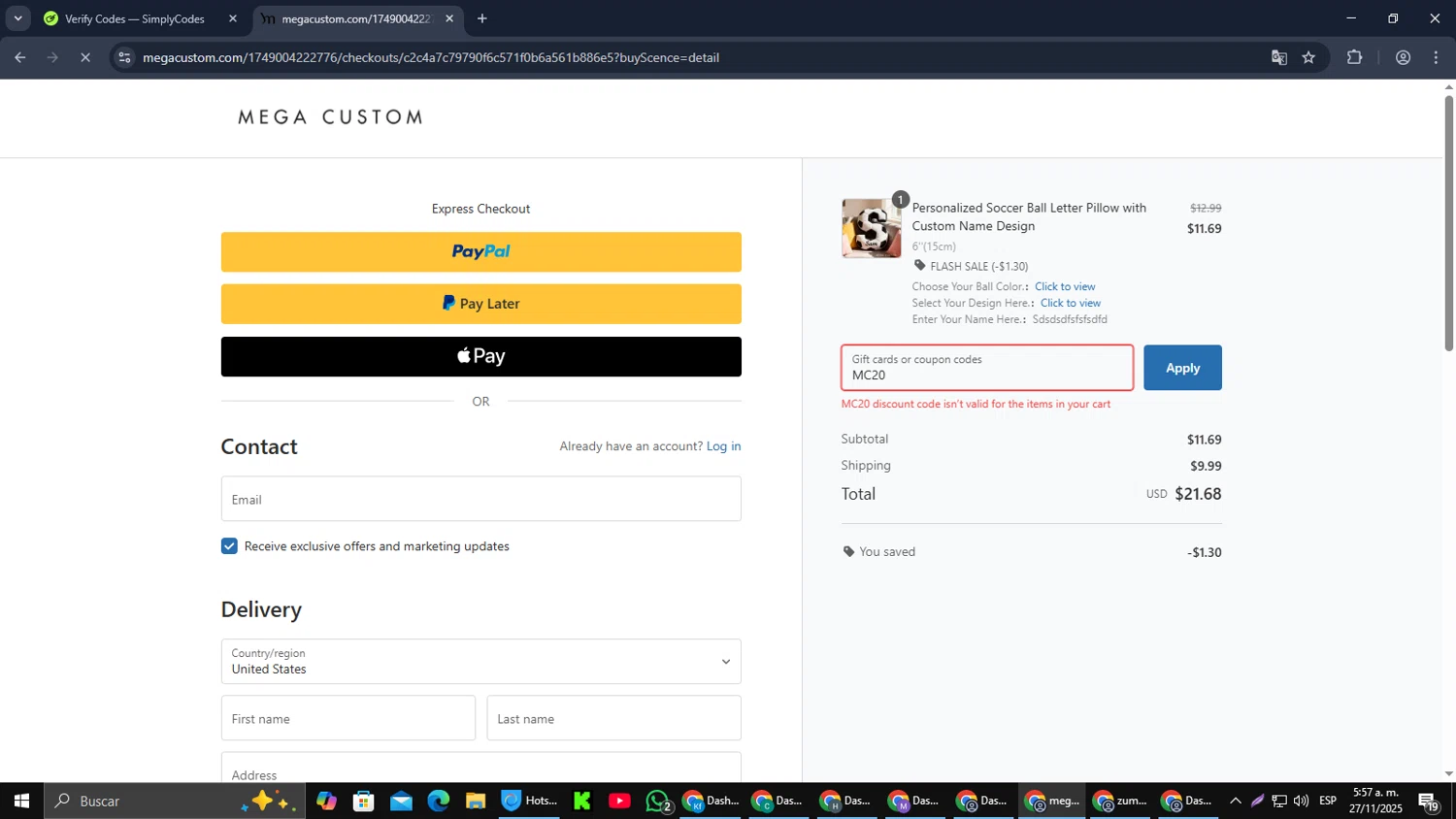Open File Explorer from taskbar
This screenshot has height=819, width=1456.
coord(475,801)
